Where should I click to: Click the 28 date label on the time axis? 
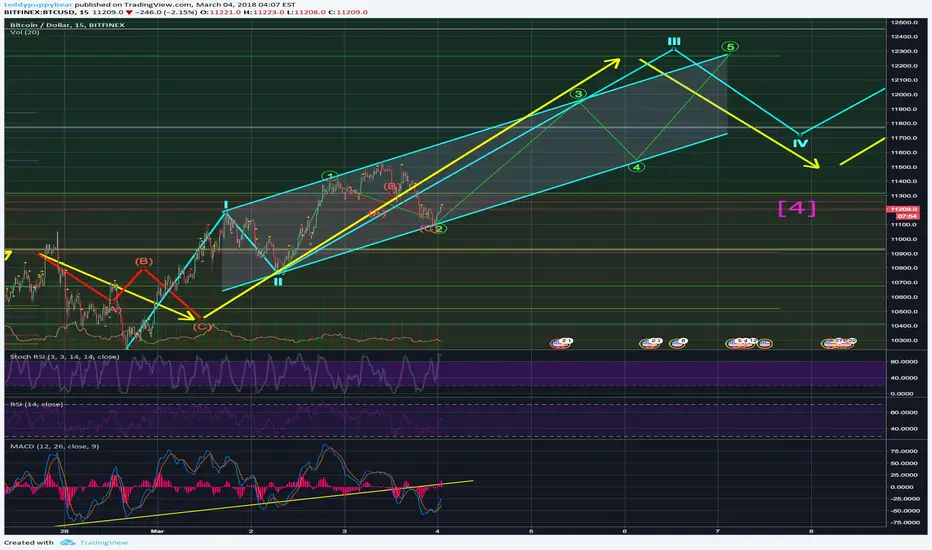64,531
